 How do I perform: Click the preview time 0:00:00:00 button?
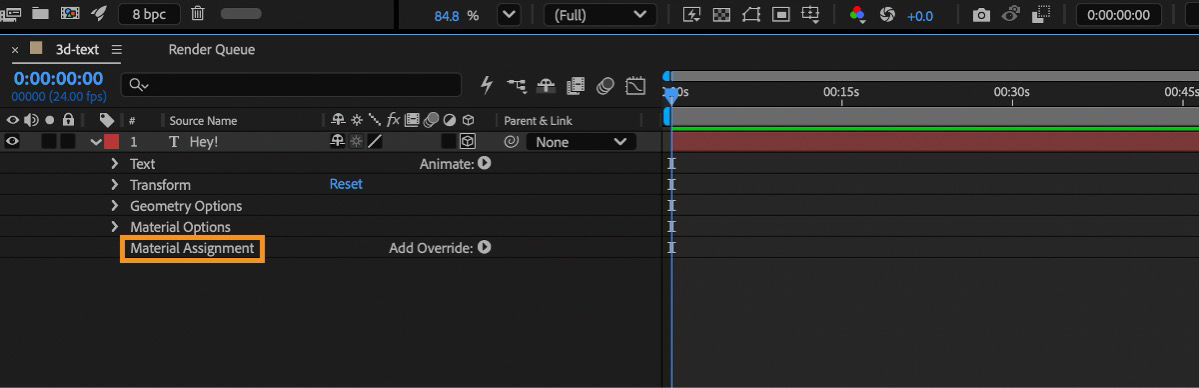pyautogui.click(x=1118, y=15)
